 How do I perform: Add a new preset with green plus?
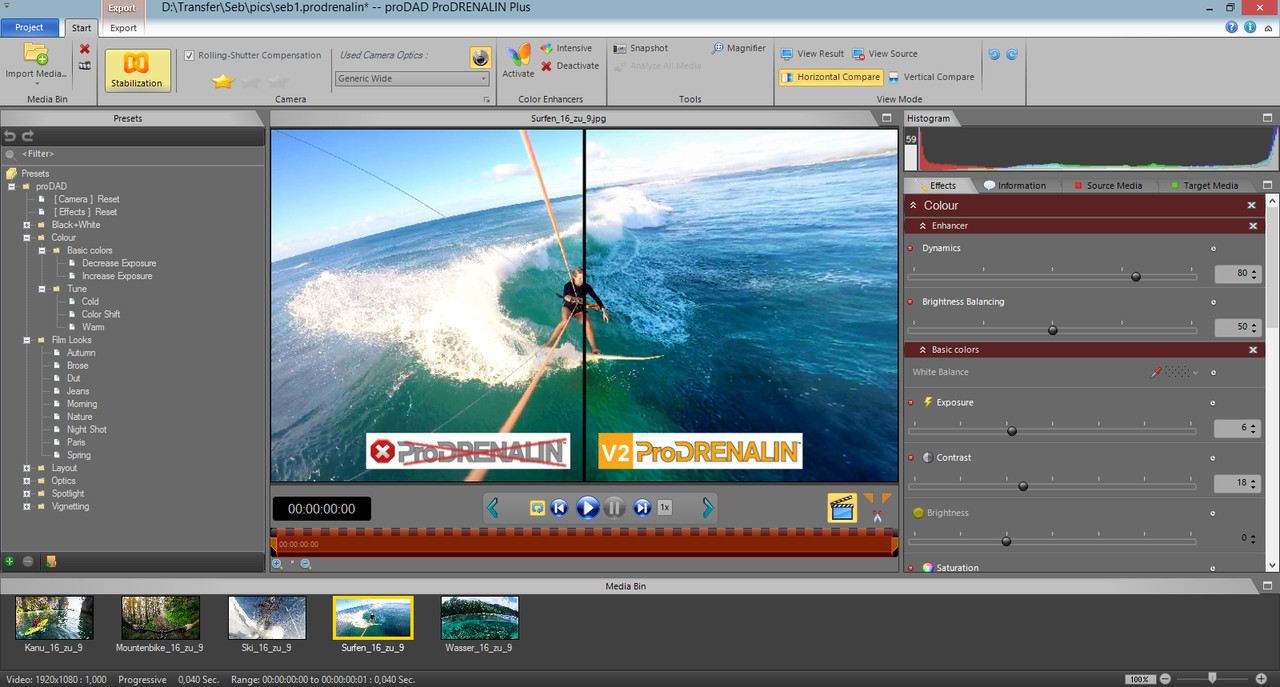pyautogui.click(x=10, y=561)
